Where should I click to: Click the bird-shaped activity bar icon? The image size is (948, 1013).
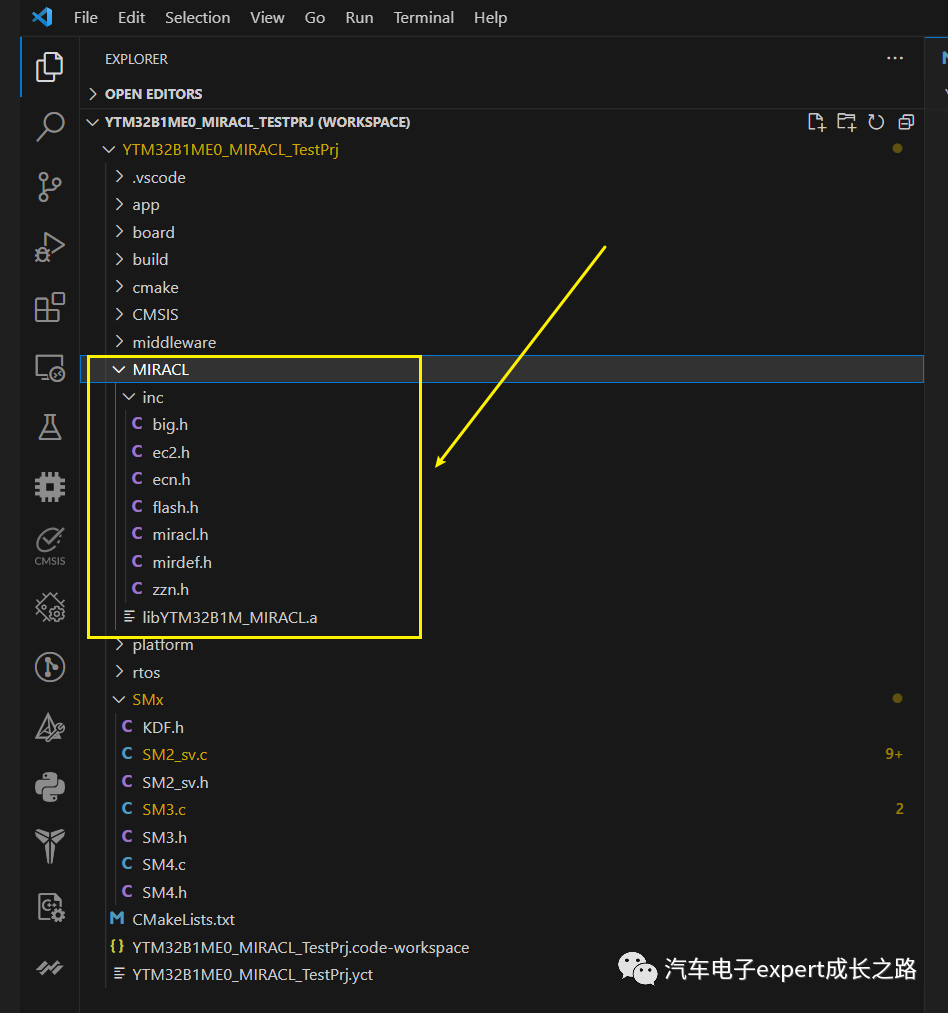(x=50, y=846)
